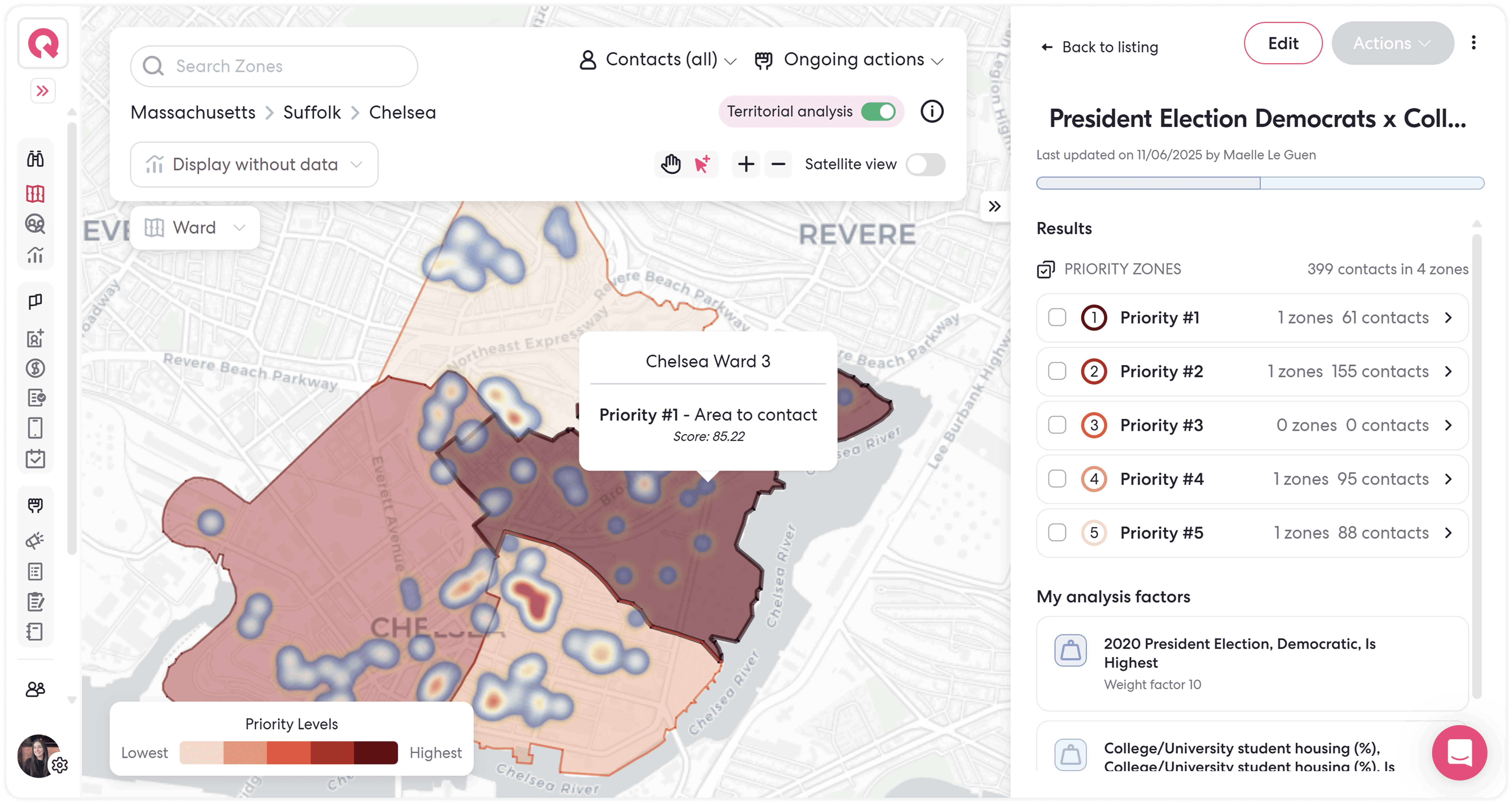Disable the Territorial analysis toggle
The width and height of the screenshot is (1512, 804).
click(878, 112)
